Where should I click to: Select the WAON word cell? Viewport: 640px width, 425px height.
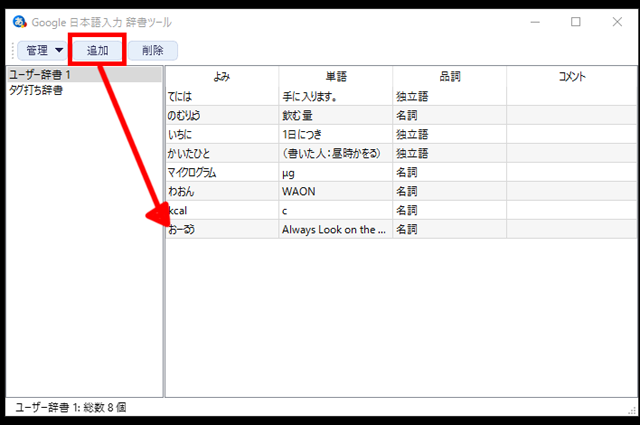(x=336, y=191)
